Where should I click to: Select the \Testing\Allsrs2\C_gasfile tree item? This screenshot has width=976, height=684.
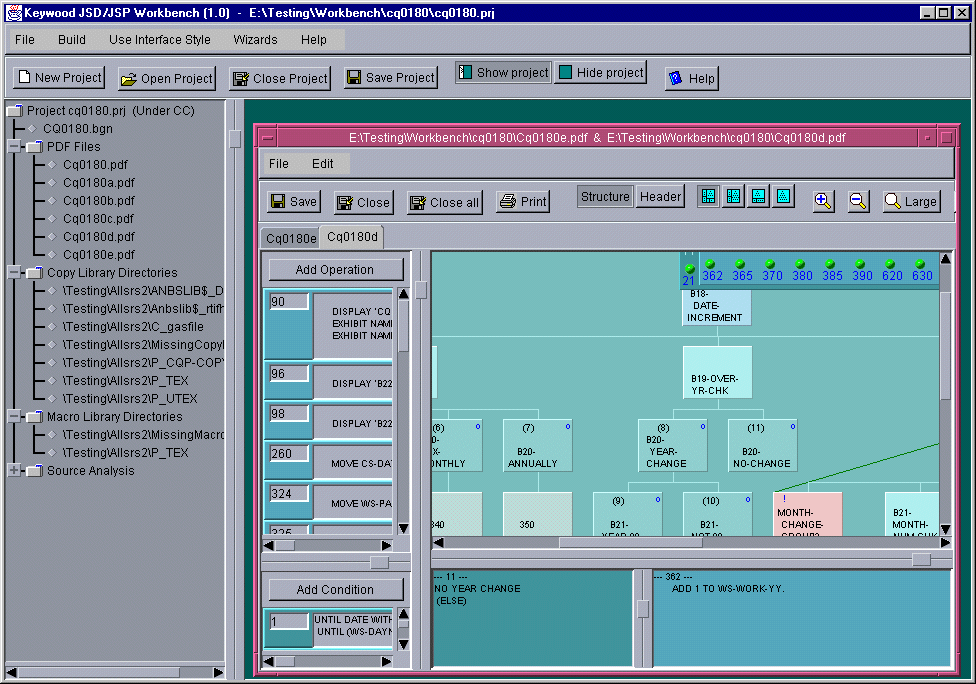133,327
